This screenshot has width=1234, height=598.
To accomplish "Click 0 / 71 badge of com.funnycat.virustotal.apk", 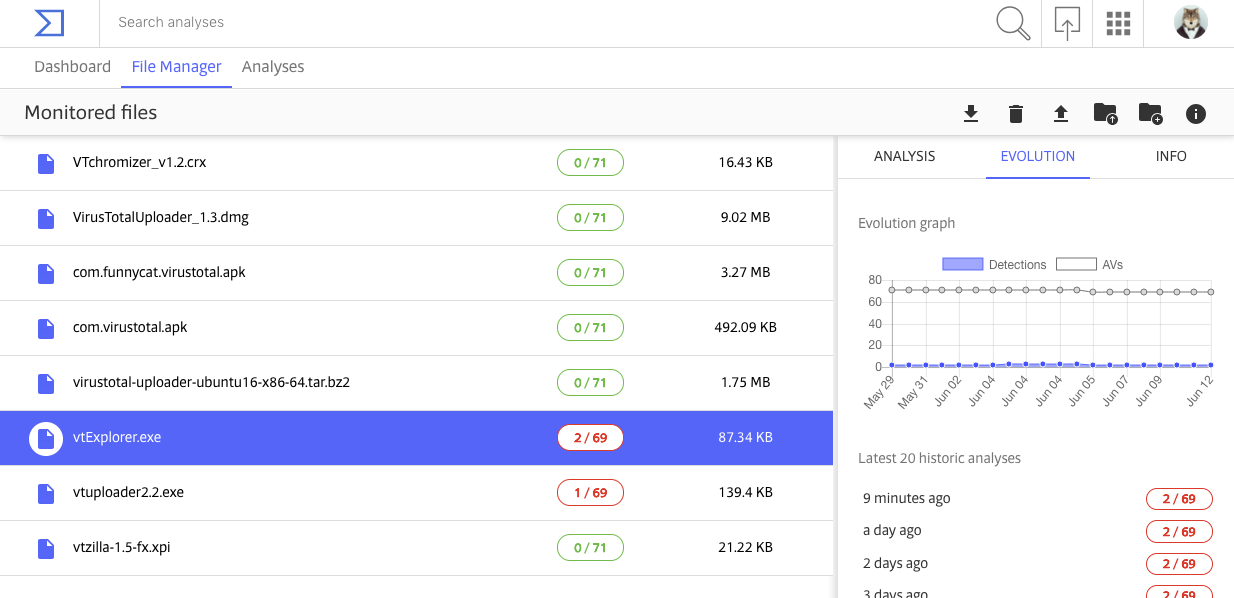I will click(590, 272).
